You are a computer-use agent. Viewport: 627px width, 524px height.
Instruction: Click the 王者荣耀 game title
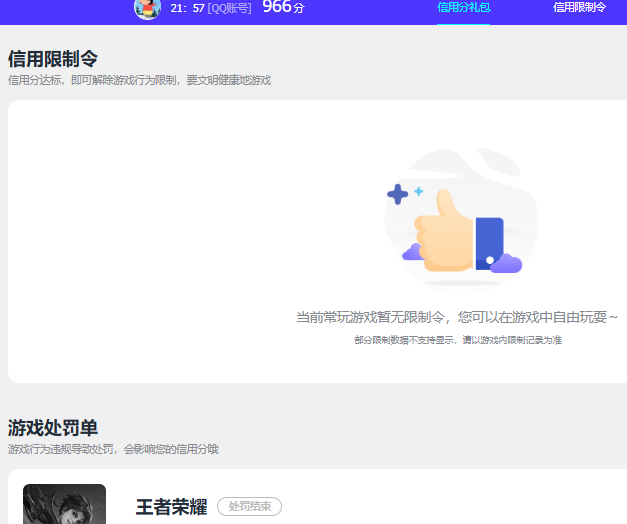click(x=172, y=507)
